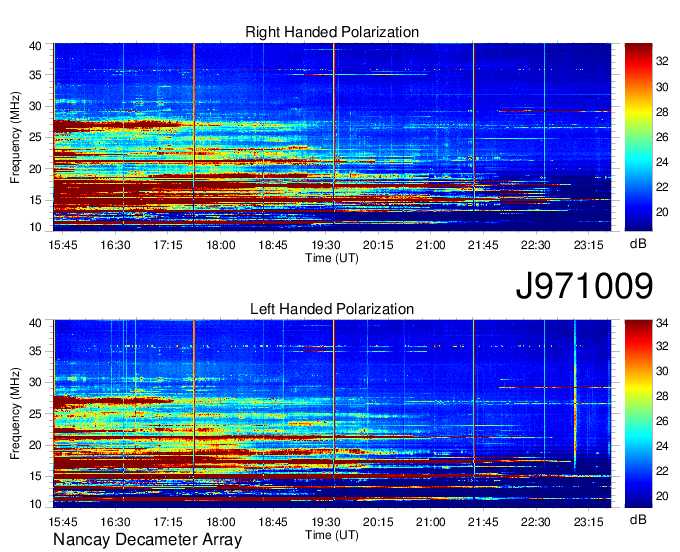Click the Right Handed Polarization spectrogram image

pyautogui.click(x=332, y=137)
